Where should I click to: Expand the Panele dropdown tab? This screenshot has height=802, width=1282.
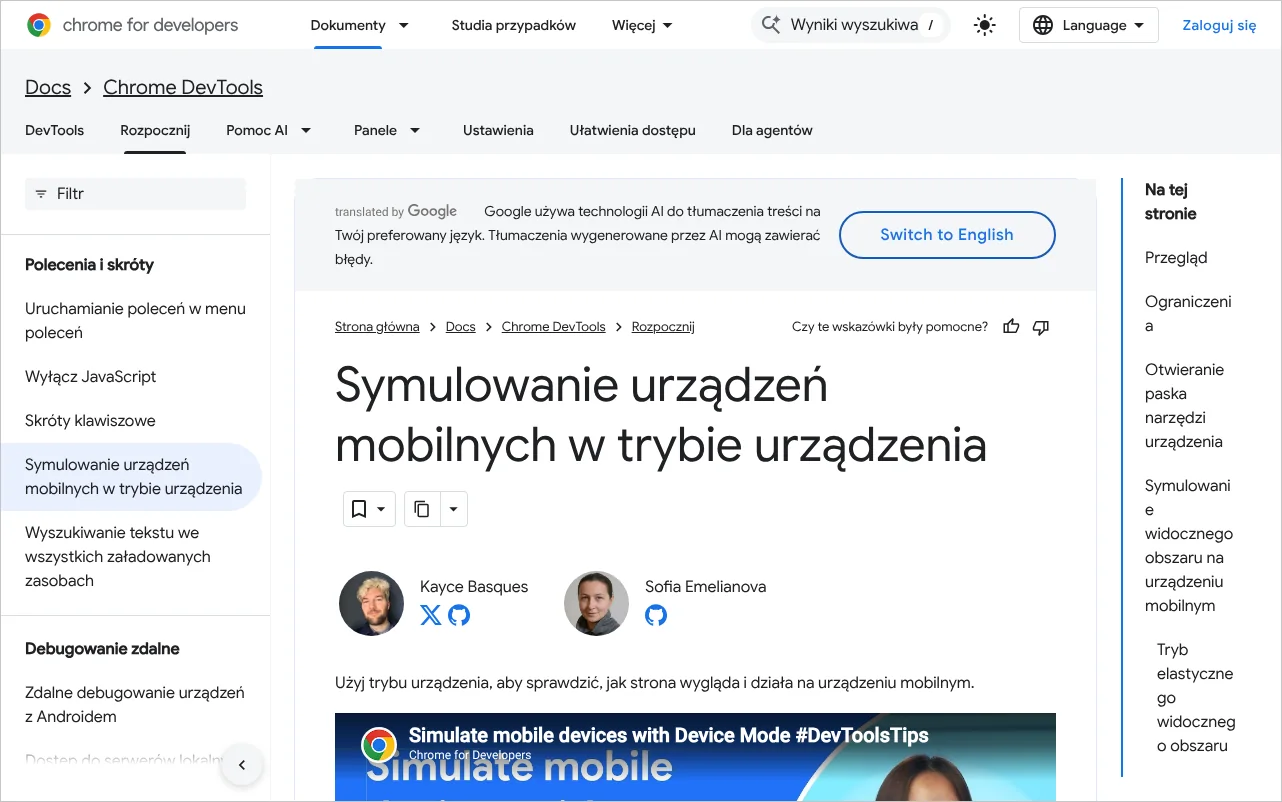[387, 130]
